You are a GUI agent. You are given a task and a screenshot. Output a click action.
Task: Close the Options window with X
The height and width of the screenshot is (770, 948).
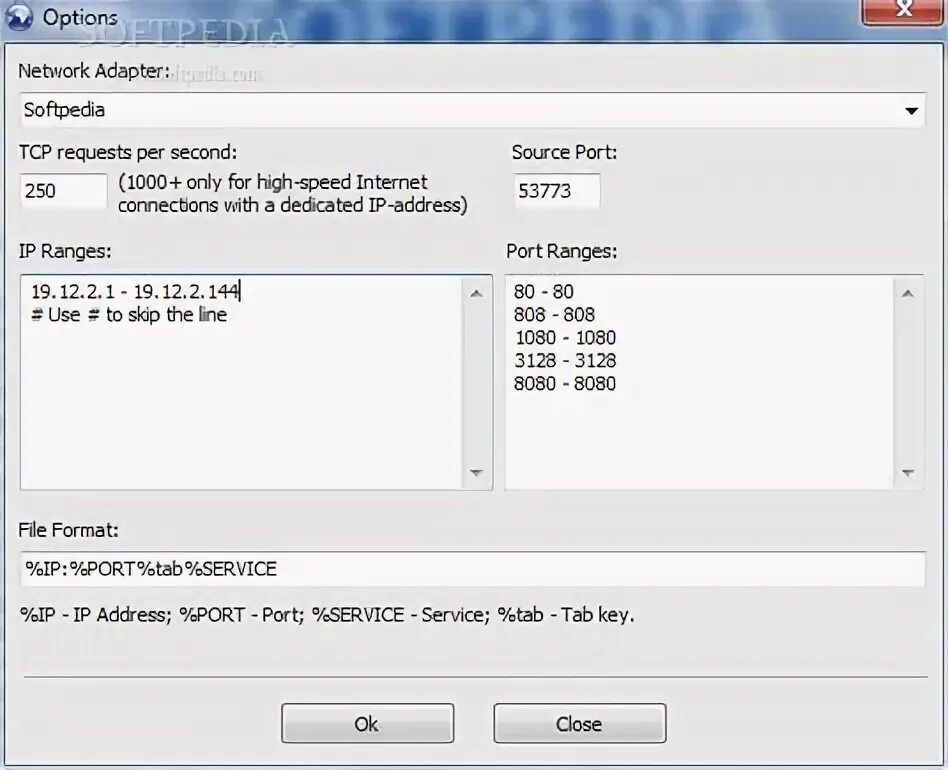[x=904, y=11]
